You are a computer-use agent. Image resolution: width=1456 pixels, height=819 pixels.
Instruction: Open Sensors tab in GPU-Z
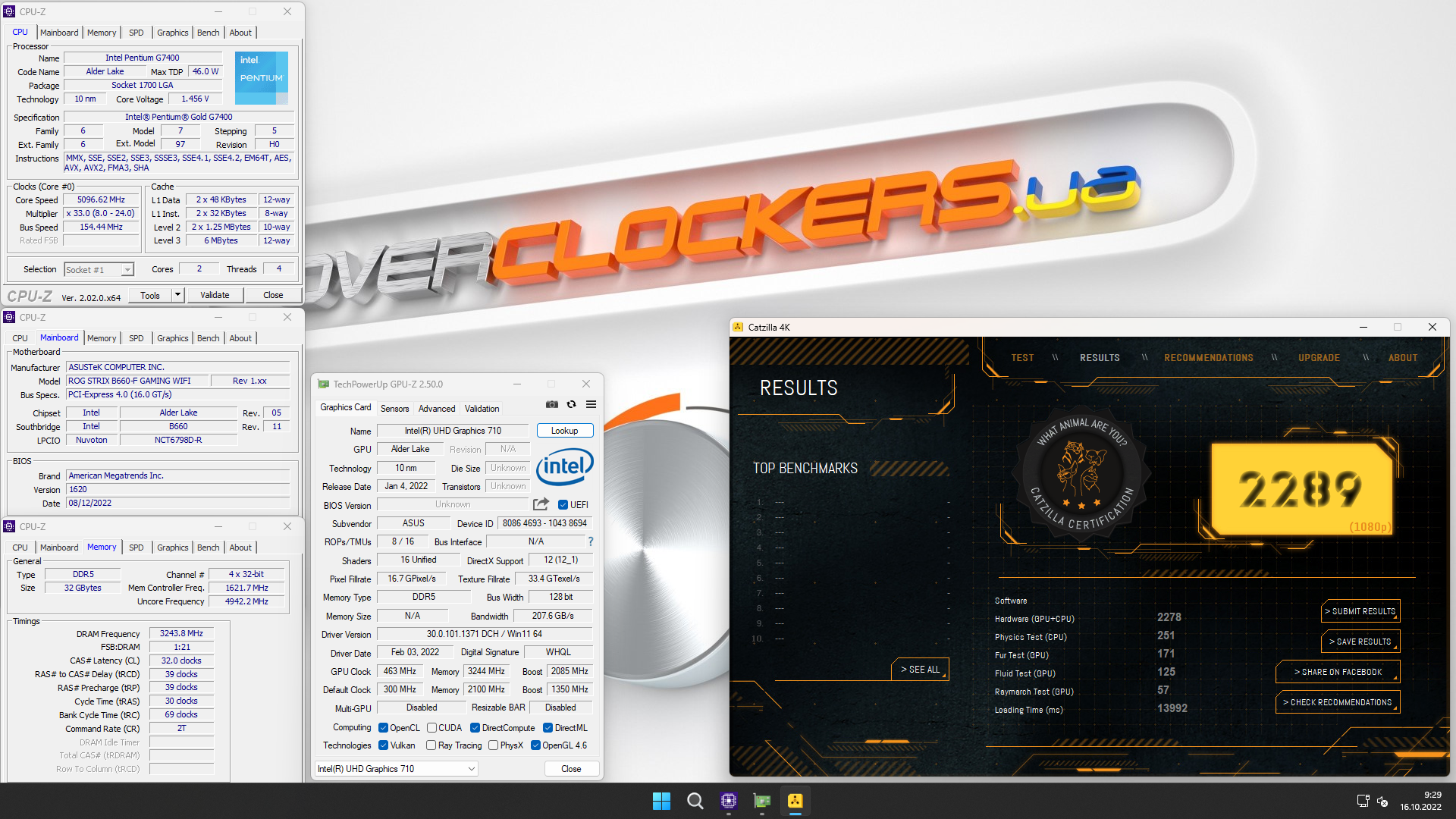[394, 409]
